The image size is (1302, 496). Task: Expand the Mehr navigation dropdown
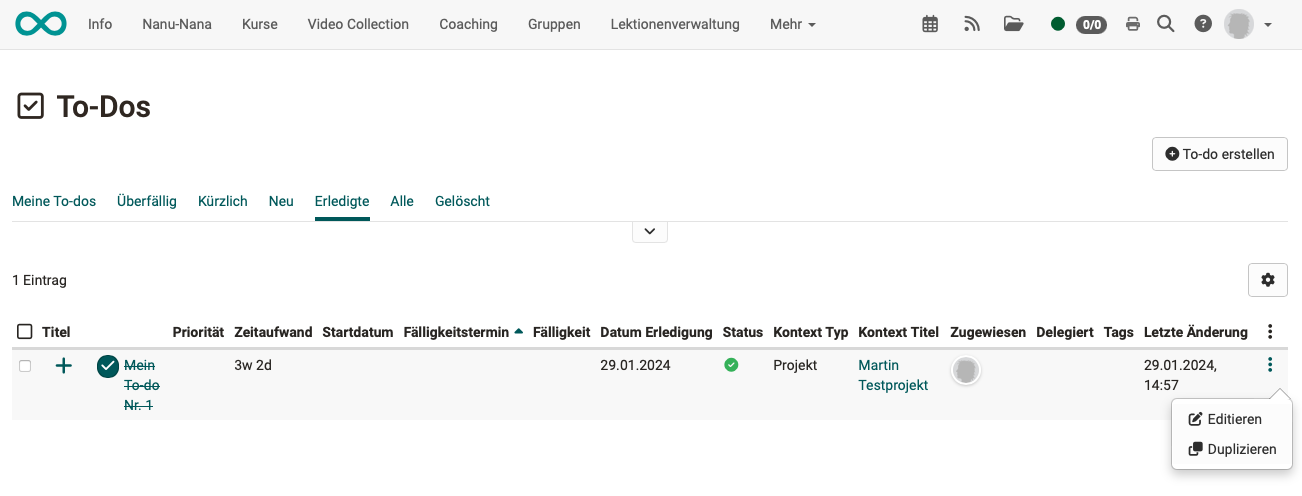pos(793,24)
